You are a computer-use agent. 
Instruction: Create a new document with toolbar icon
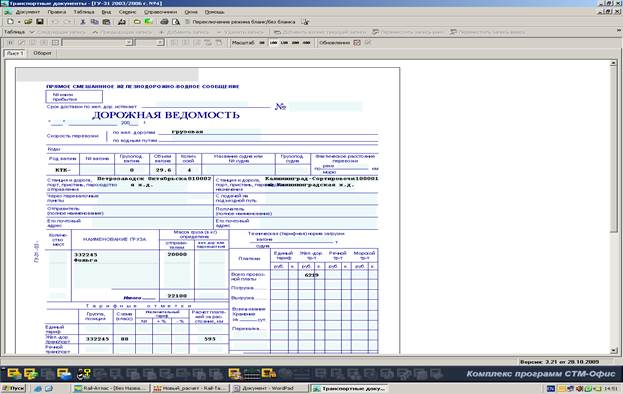click(x=11, y=21)
